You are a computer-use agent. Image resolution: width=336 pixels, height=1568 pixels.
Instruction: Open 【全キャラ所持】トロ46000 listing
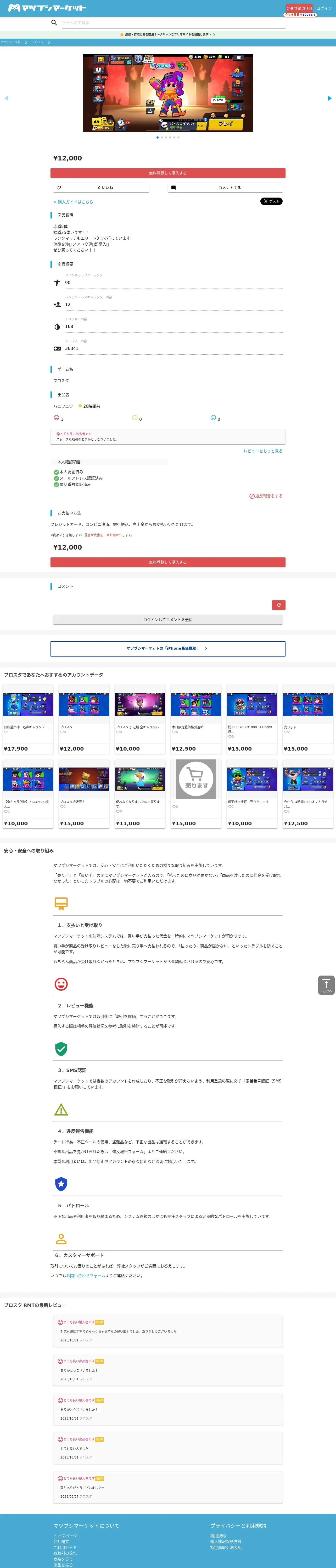[28, 794]
